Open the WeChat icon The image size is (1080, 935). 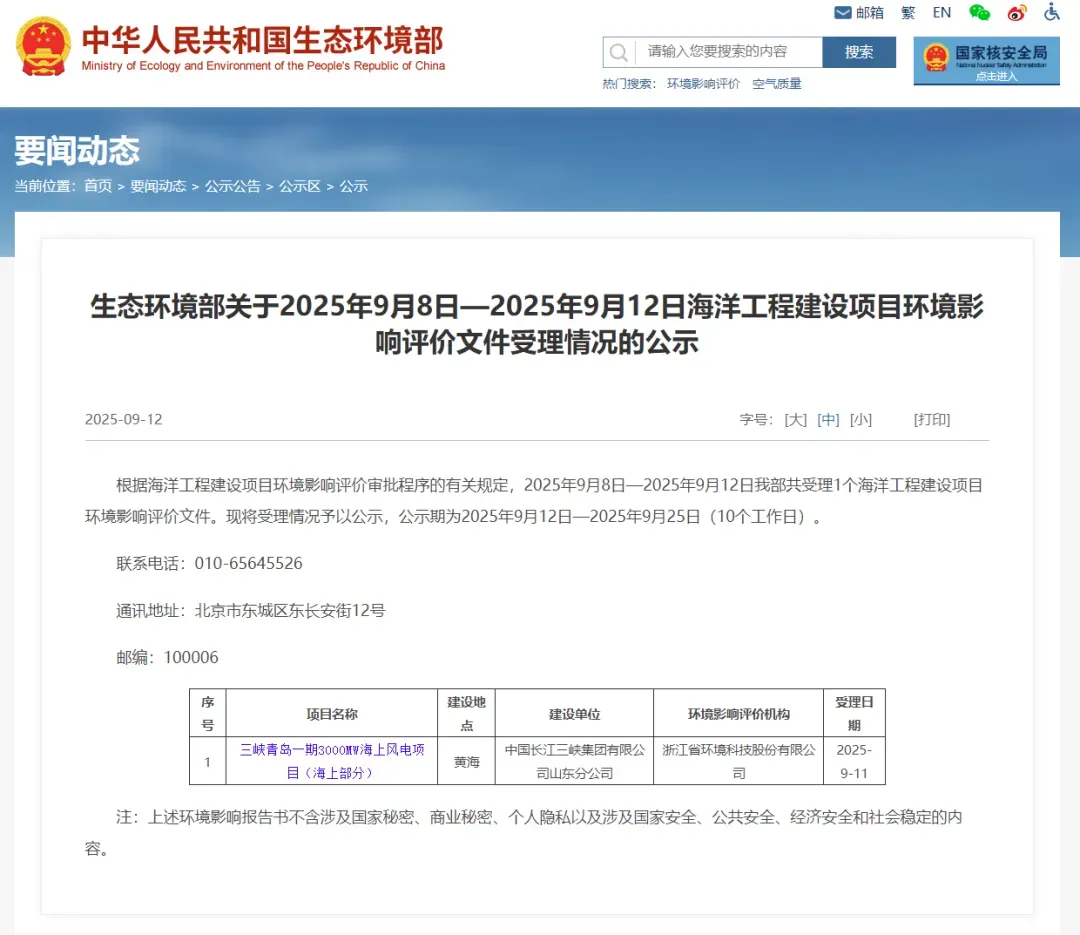coord(979,12)
